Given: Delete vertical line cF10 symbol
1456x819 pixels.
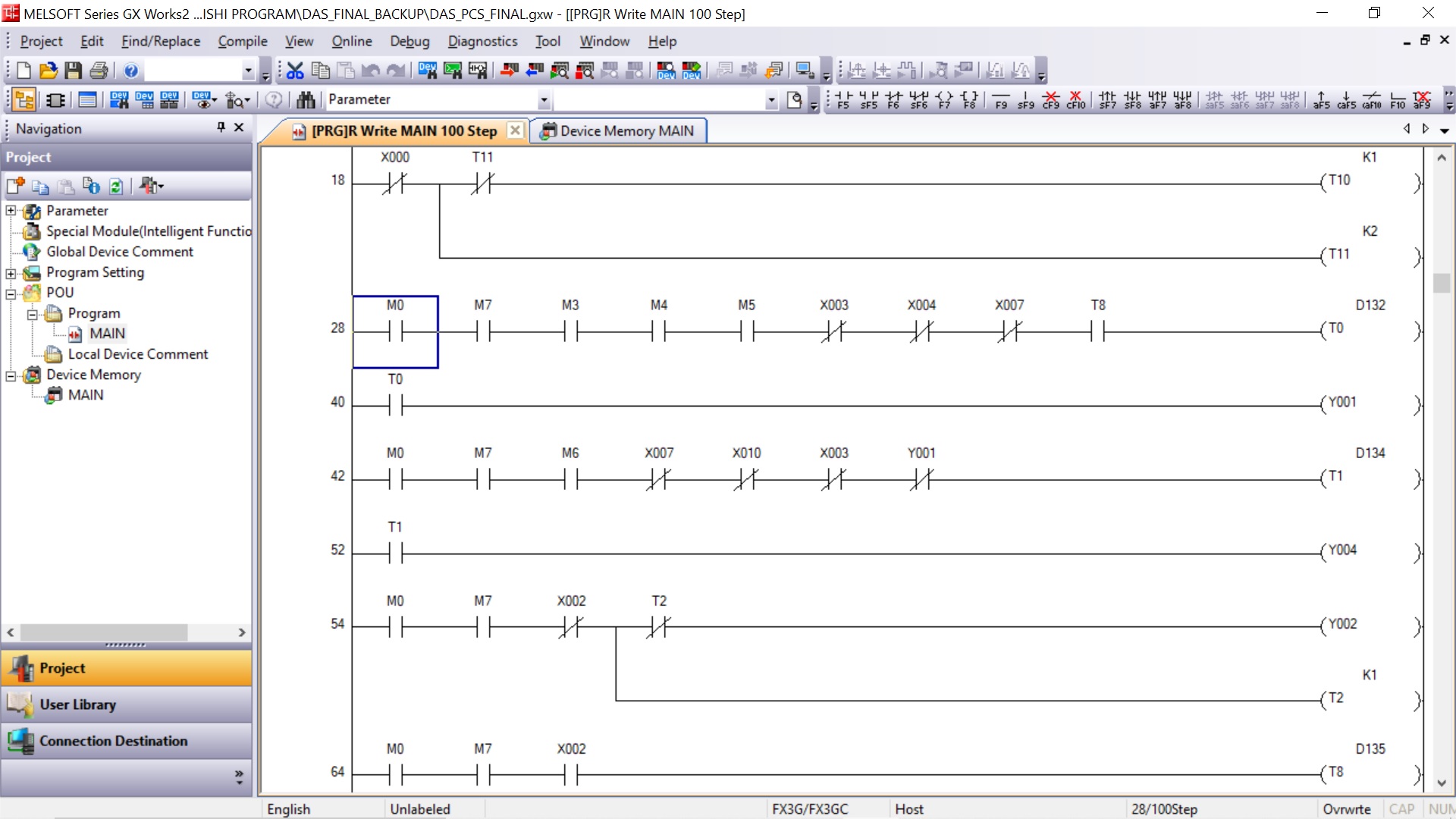Looking at the screenshot, I should click(x=1075, y=99).
